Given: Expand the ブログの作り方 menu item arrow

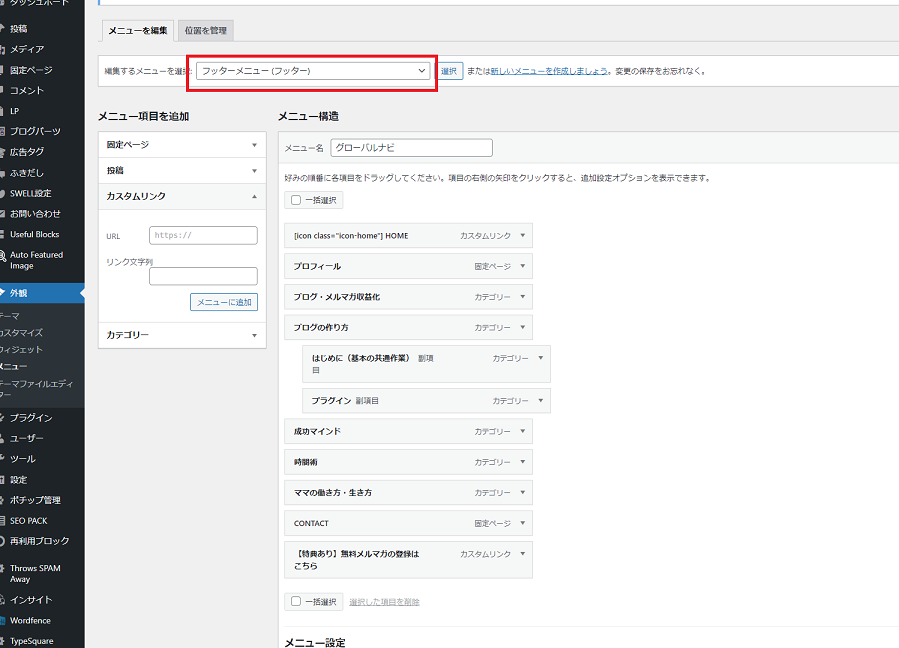Looking at the screenshot, I should point(523,327).
